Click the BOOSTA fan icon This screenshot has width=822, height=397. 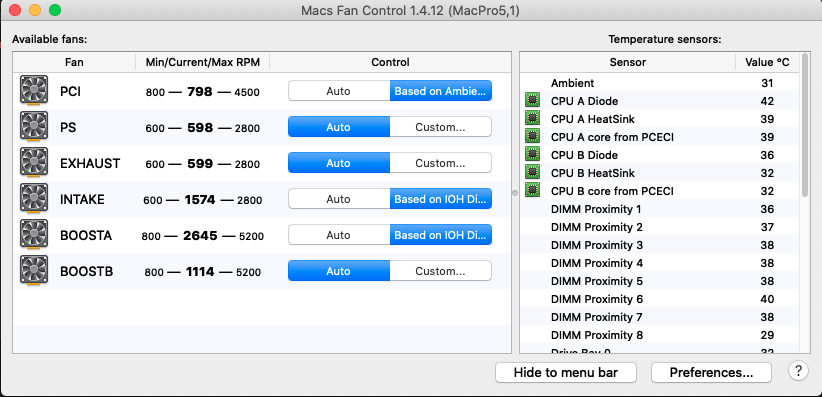click(x=34, y=234)
